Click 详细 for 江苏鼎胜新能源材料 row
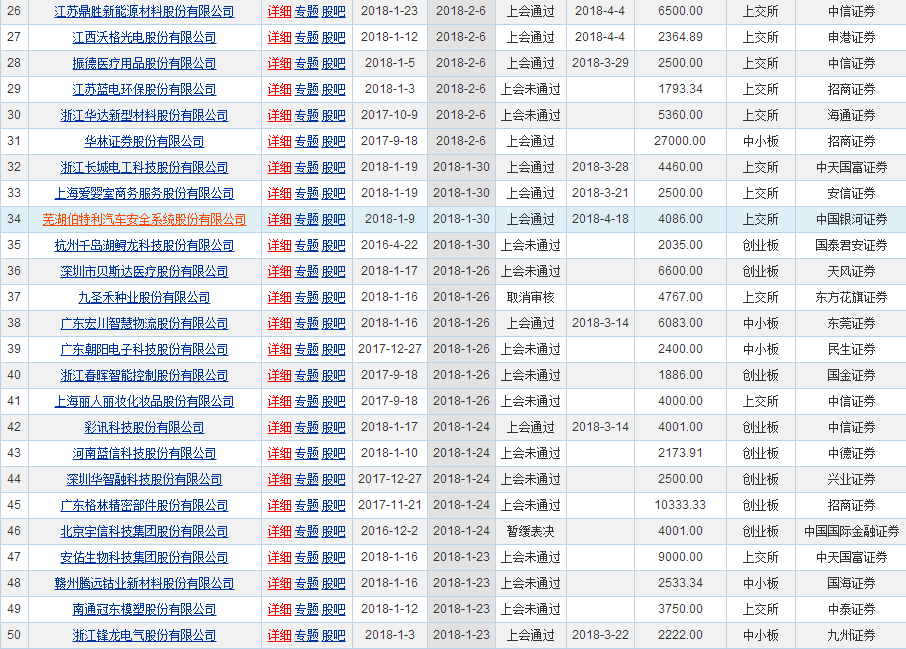Image resolution: width=906 pixels, height=649 pixels. (x=280, y=12)
